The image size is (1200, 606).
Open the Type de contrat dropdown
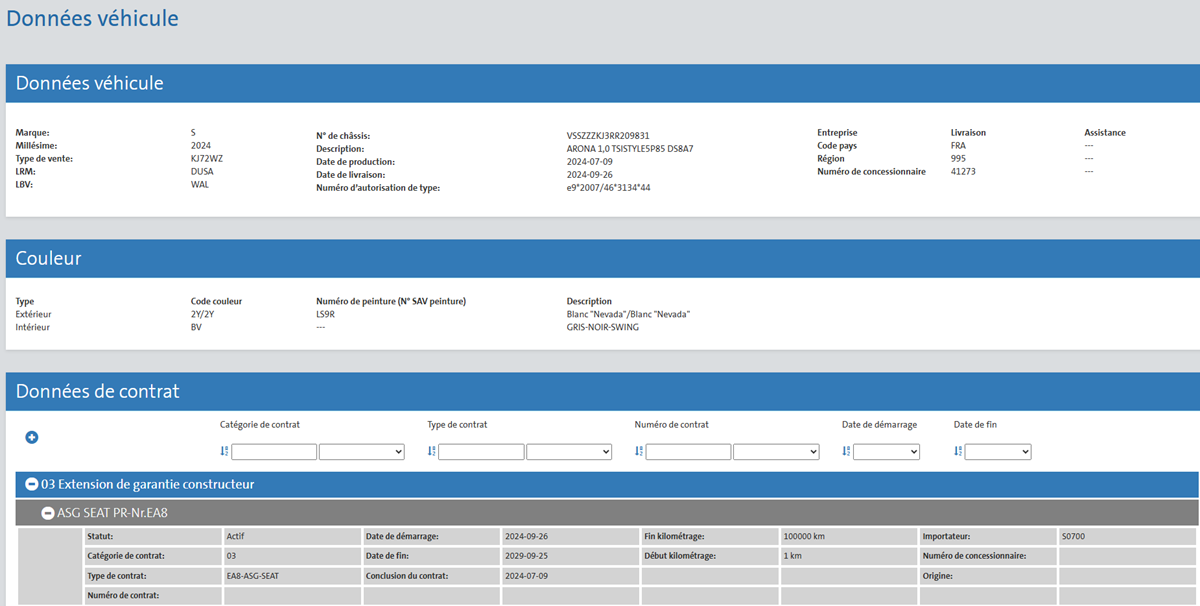tap(568, 452)
